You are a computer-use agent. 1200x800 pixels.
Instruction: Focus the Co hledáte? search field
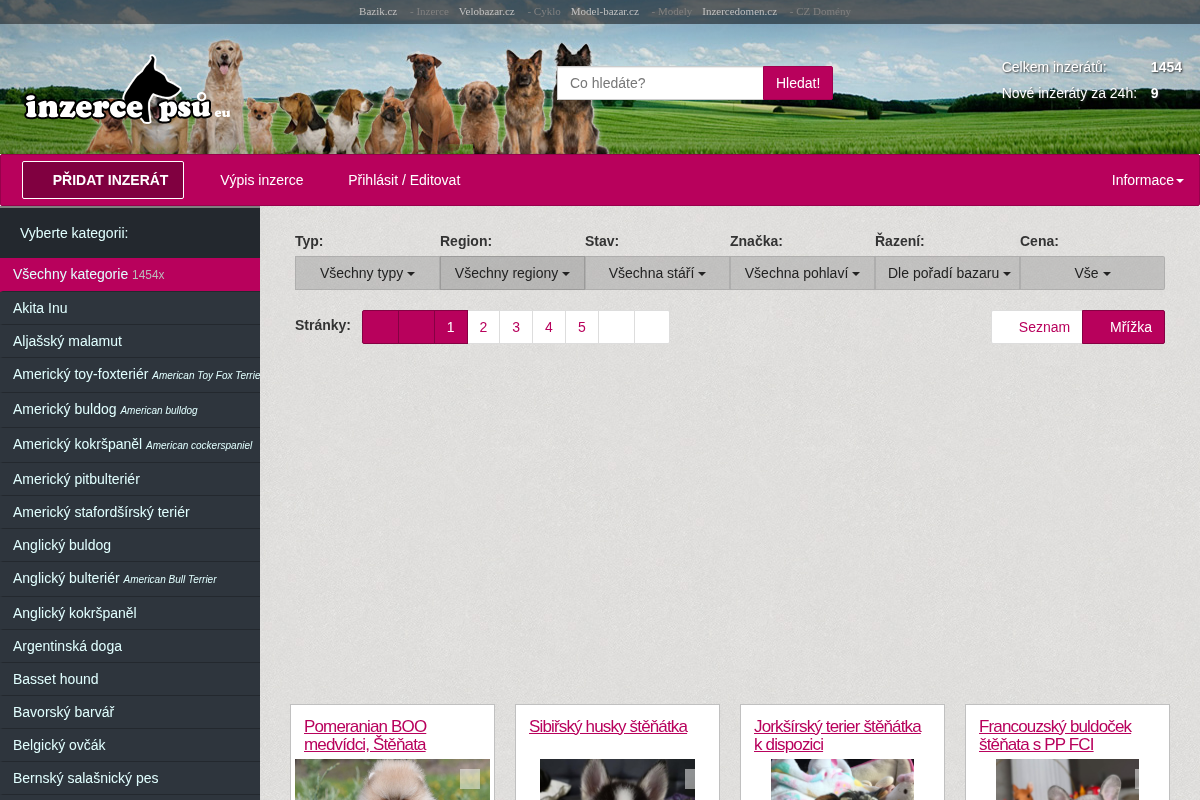click(660, 83)
